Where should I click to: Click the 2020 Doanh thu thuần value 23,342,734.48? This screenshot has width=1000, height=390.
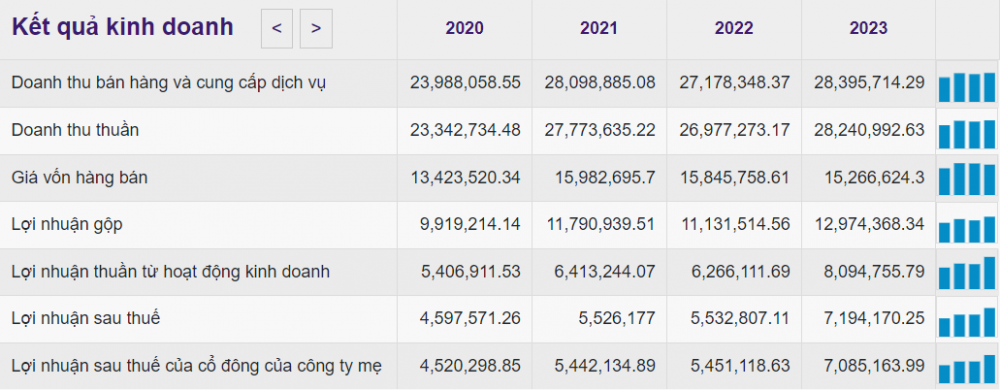pos(465,130)
